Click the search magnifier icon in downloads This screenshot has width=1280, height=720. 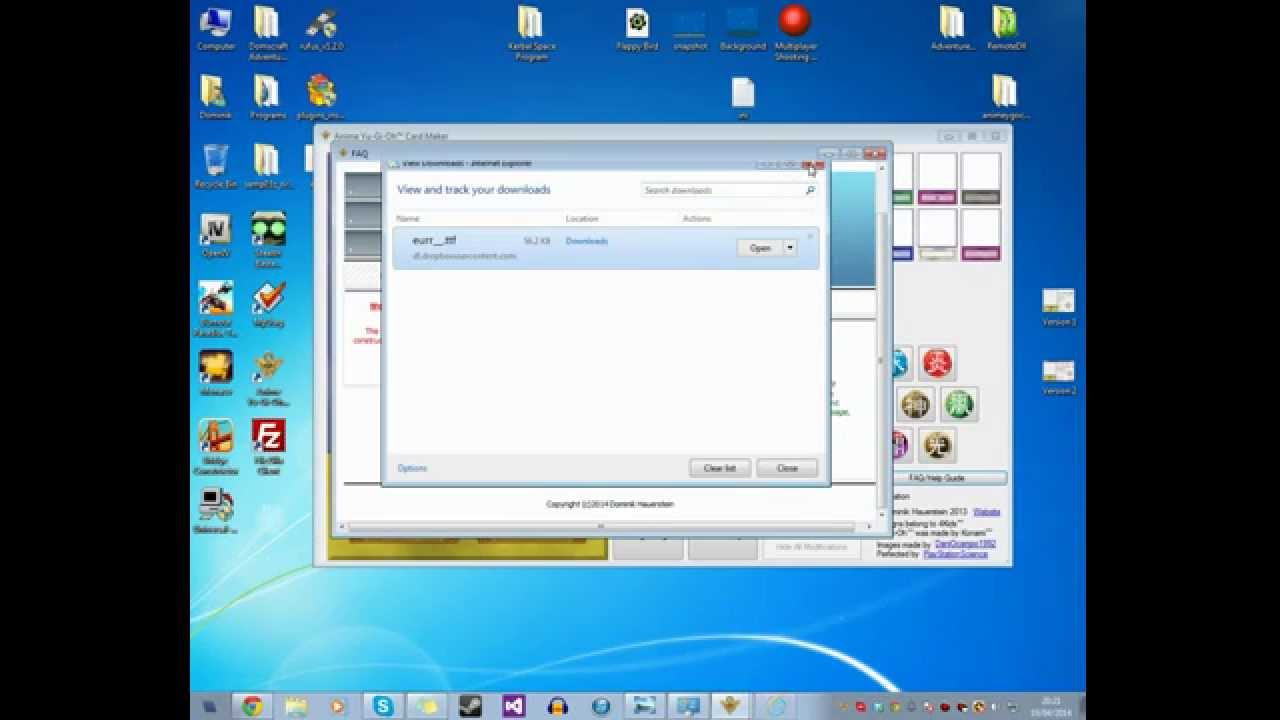pos(810,190)
